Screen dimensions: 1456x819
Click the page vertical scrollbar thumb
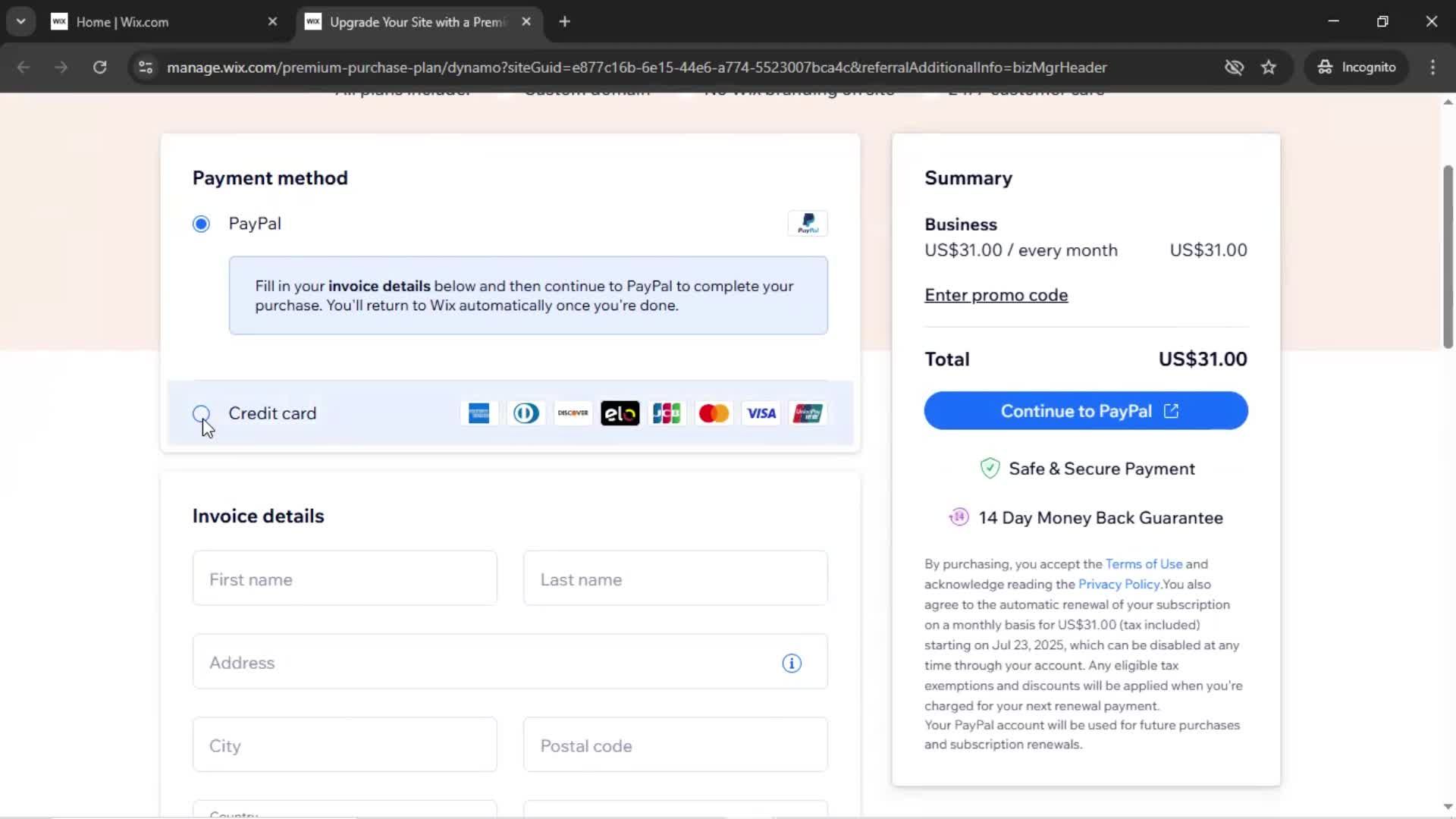coord(1448,256)
